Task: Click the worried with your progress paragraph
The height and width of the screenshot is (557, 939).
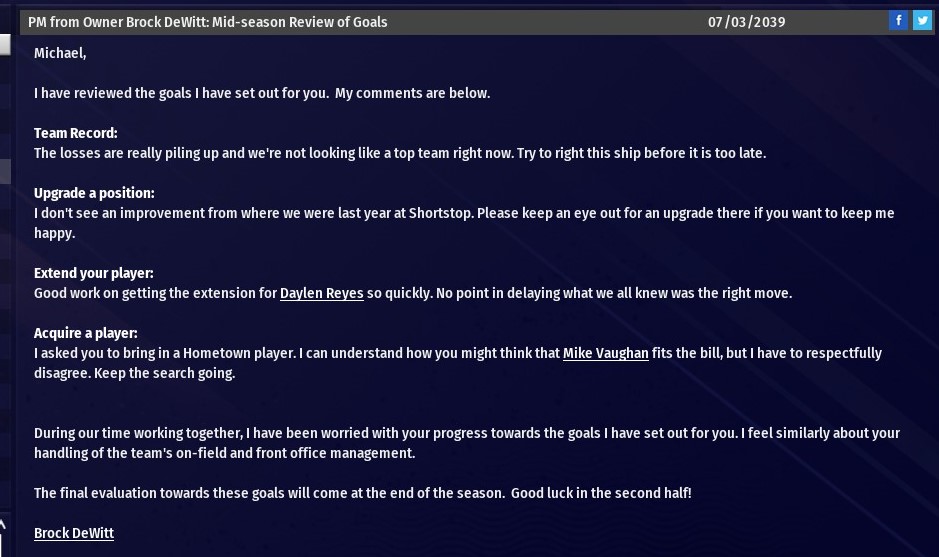Action: point(466,433)
